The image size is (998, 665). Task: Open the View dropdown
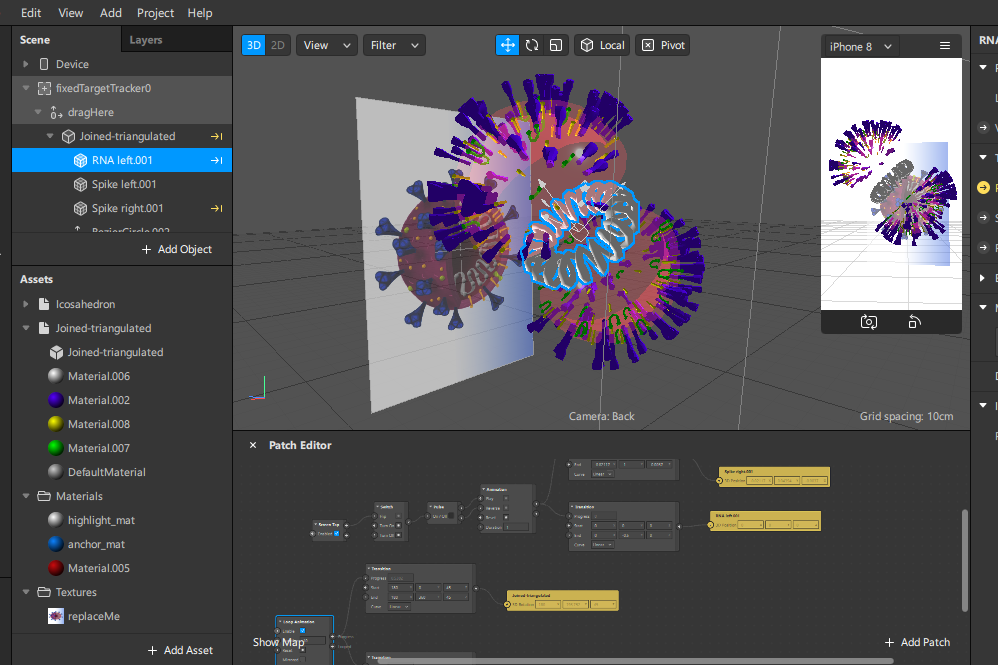327,45
